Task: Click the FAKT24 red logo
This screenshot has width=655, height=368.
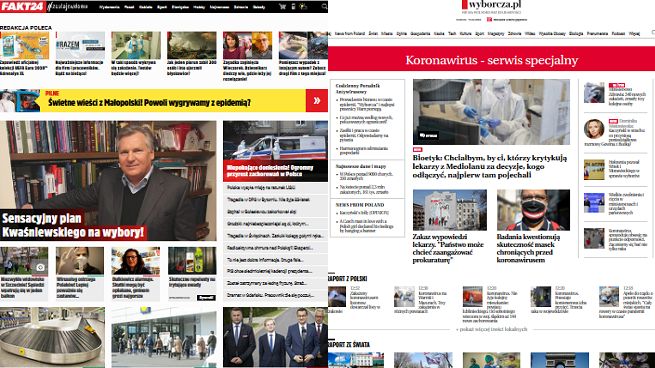Action: click(x=22, y=7)
